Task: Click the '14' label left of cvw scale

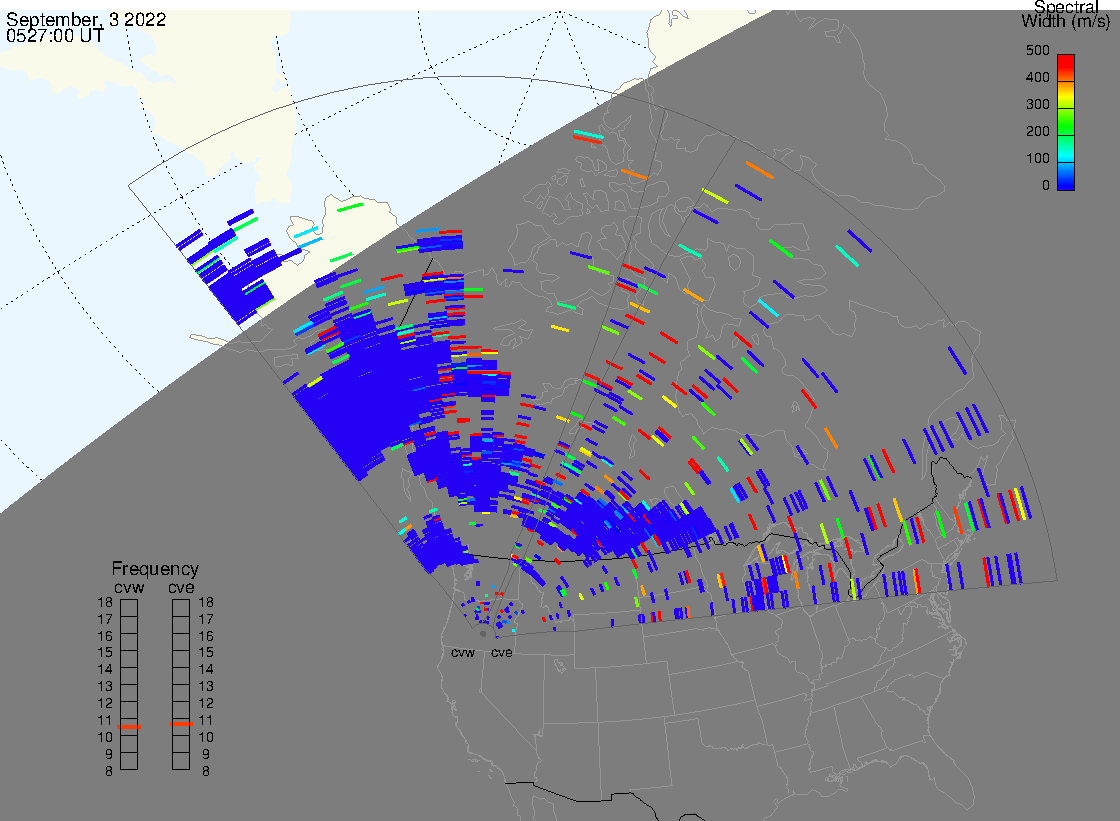Action: point(105,670)
